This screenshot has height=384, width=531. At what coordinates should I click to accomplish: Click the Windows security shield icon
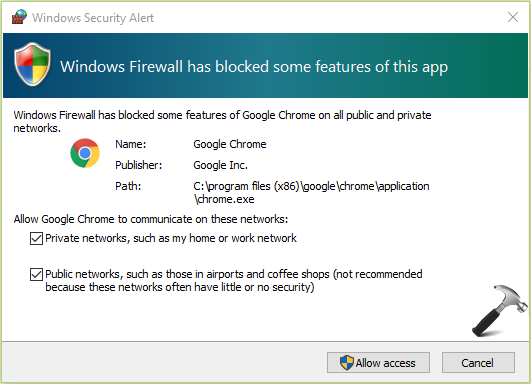33,64
